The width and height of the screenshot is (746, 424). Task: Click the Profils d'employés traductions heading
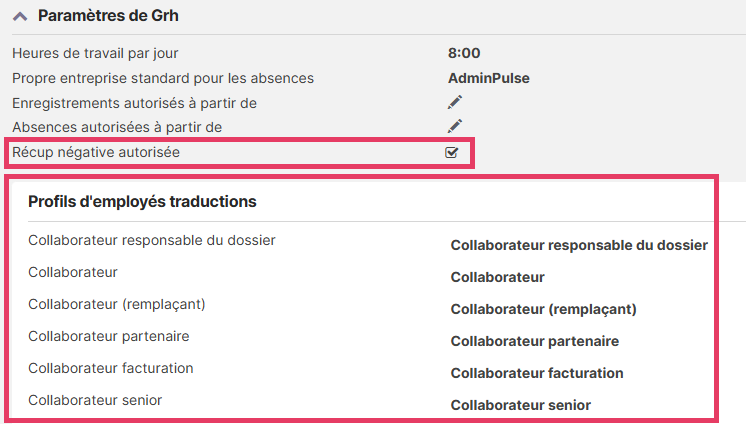pos(142,202)
